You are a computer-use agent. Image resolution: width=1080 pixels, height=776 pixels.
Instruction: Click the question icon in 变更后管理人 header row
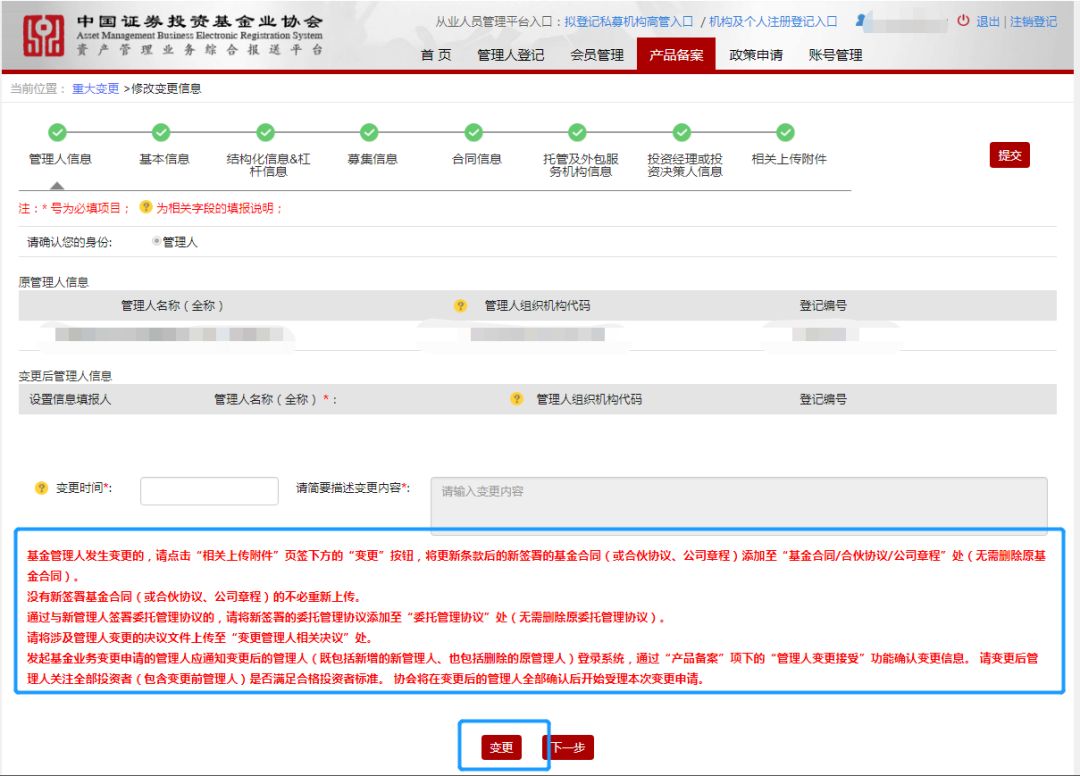point(516,399)
